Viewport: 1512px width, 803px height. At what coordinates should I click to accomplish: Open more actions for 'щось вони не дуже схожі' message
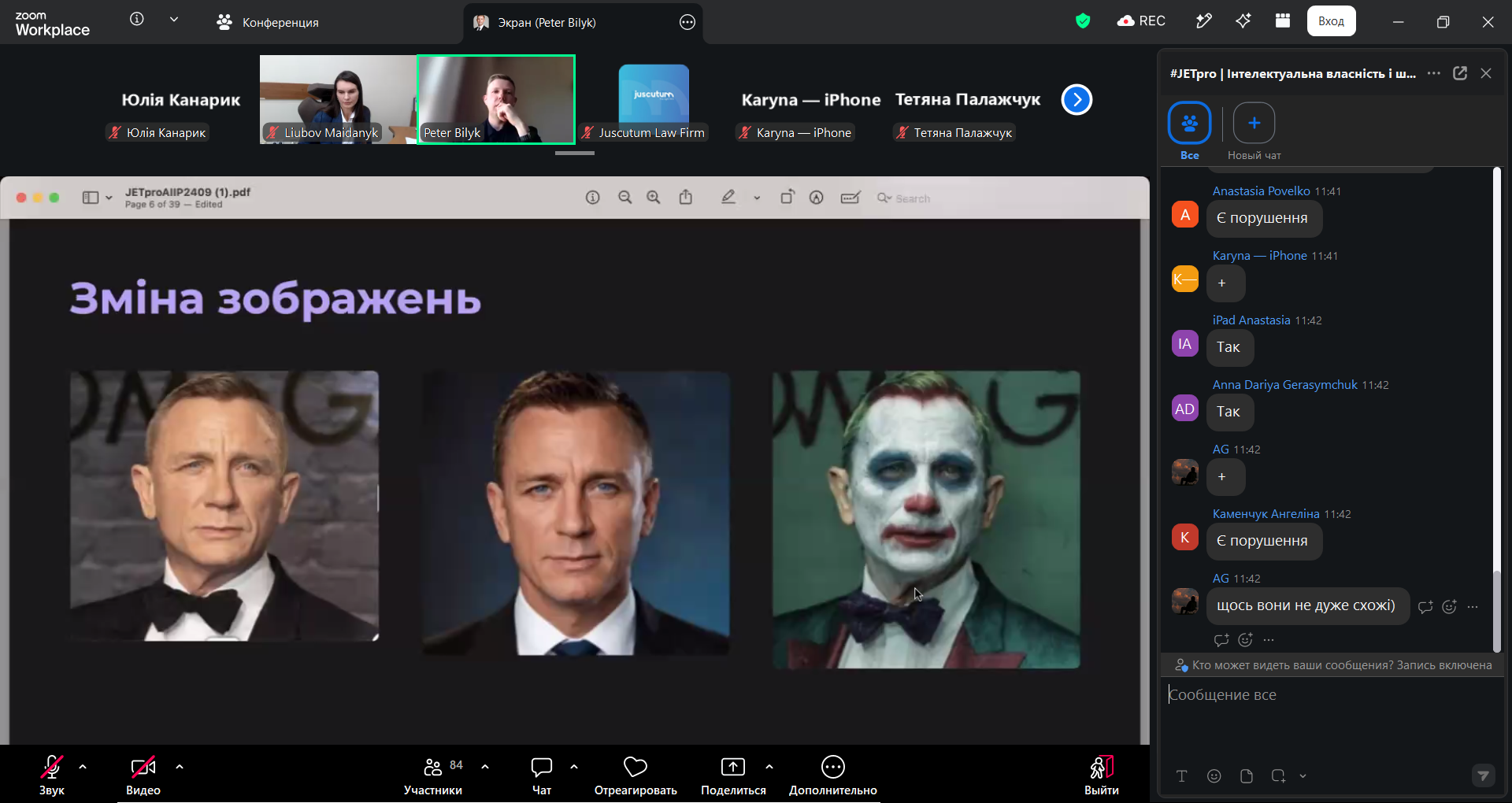[1473, 606]
